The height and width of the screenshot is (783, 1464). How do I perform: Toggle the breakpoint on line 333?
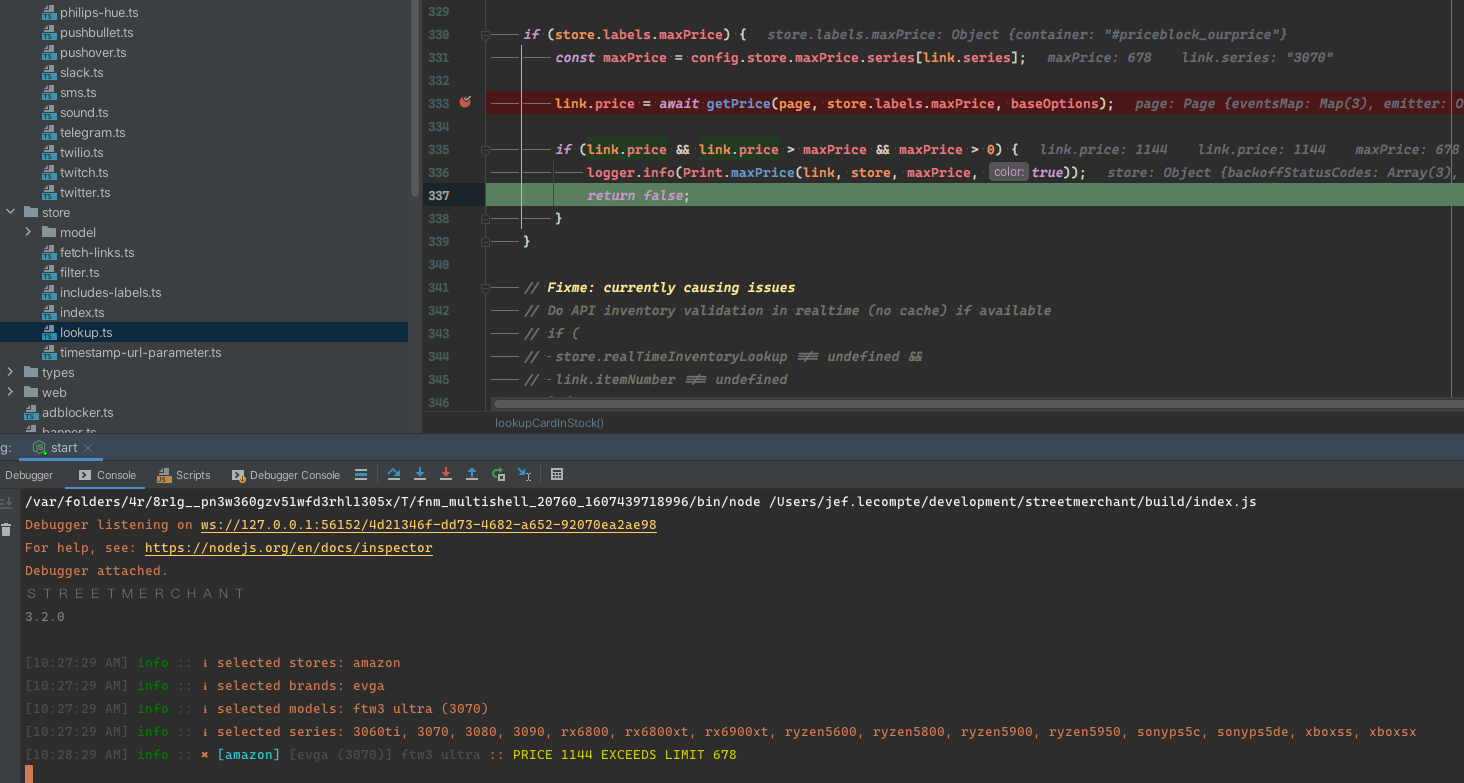click(x=465, y=103)
